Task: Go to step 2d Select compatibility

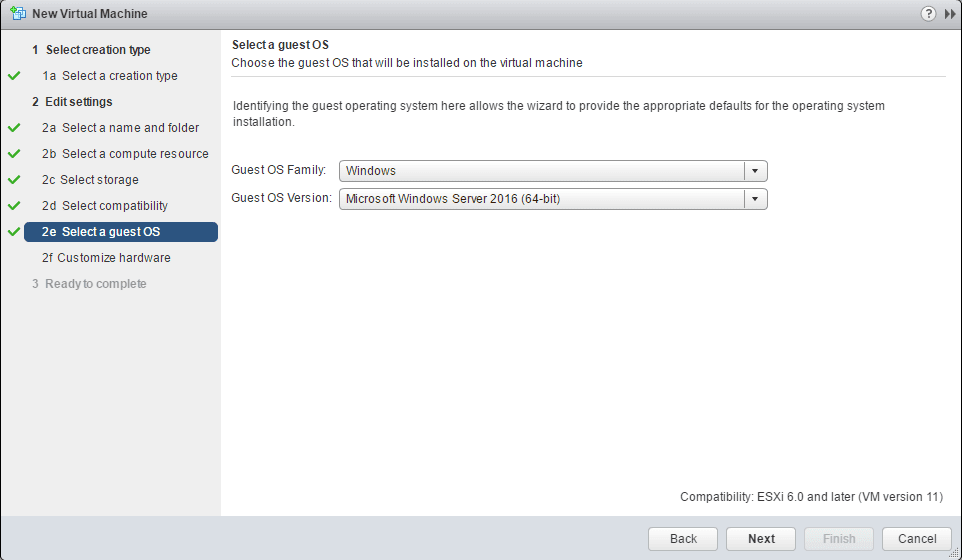Action: tap(105, 205)
